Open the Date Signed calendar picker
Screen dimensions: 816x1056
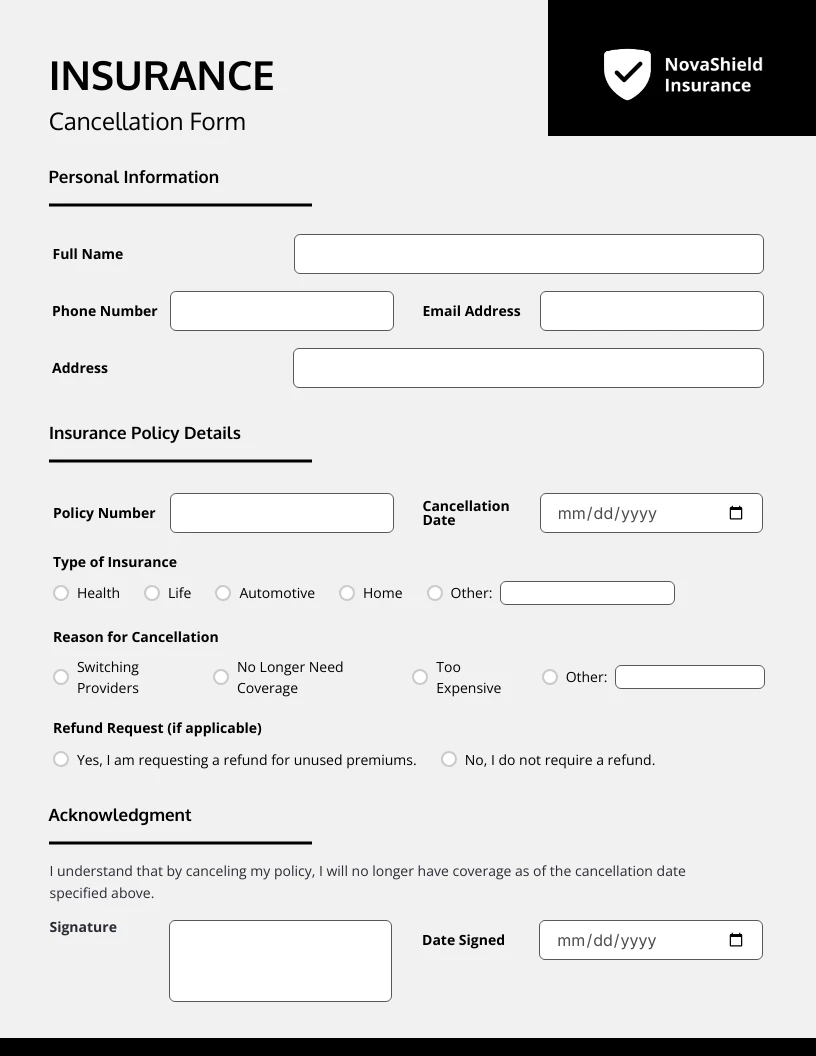735,940
